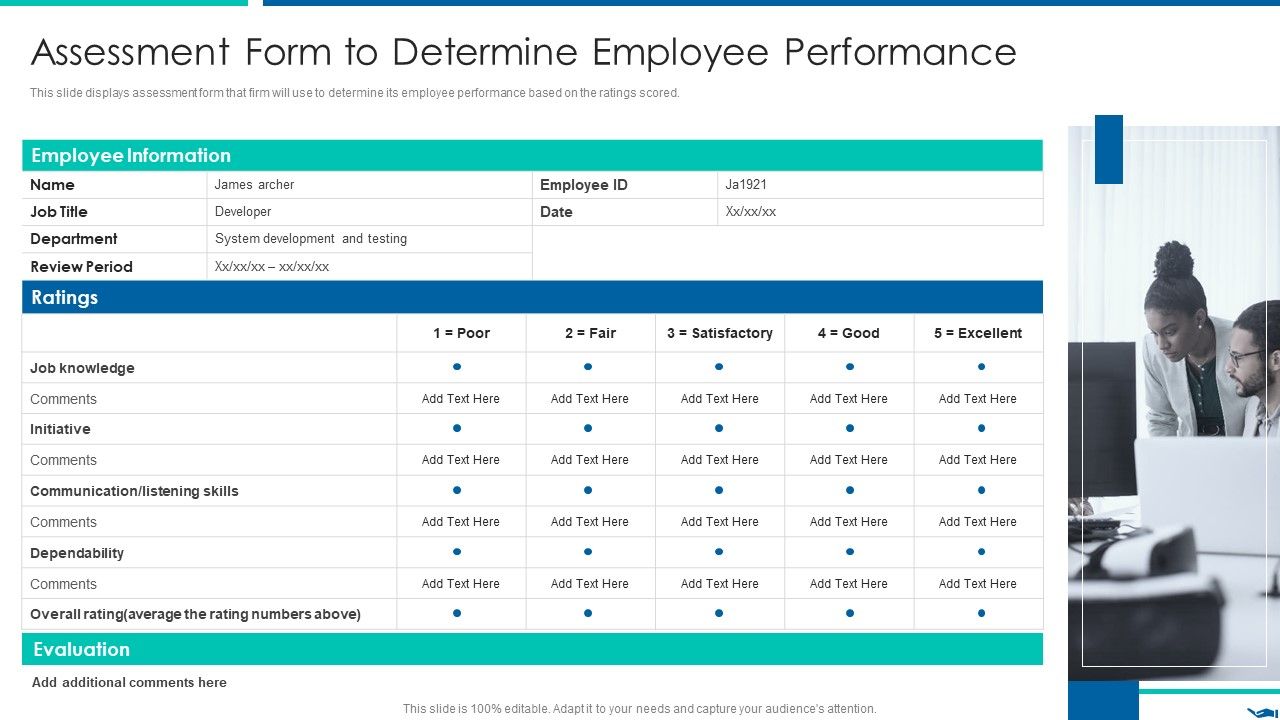
Task: Click the slide subtitle description text
Action: point(354,93)
